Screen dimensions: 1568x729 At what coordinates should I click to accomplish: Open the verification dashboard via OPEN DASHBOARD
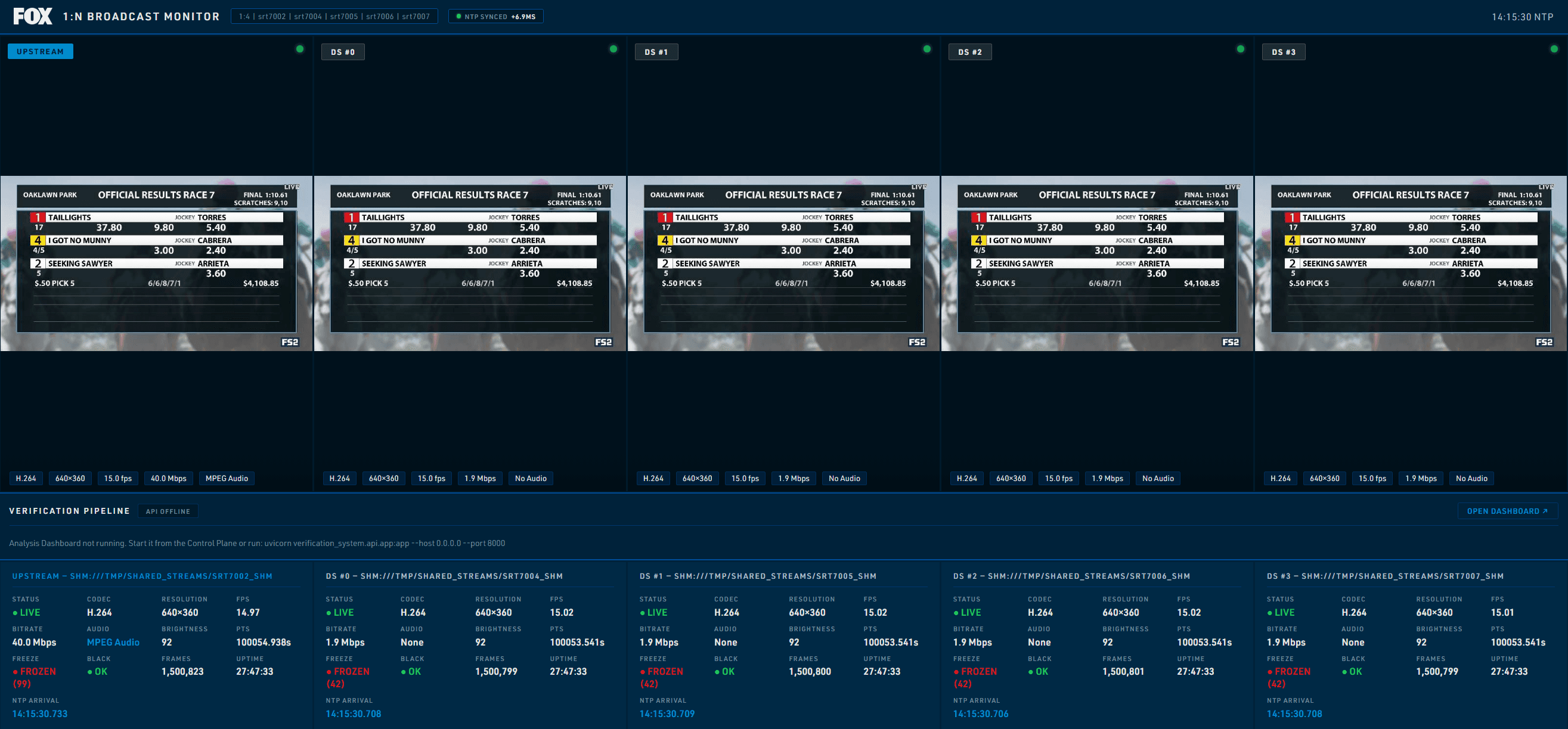pos(1508,511)
